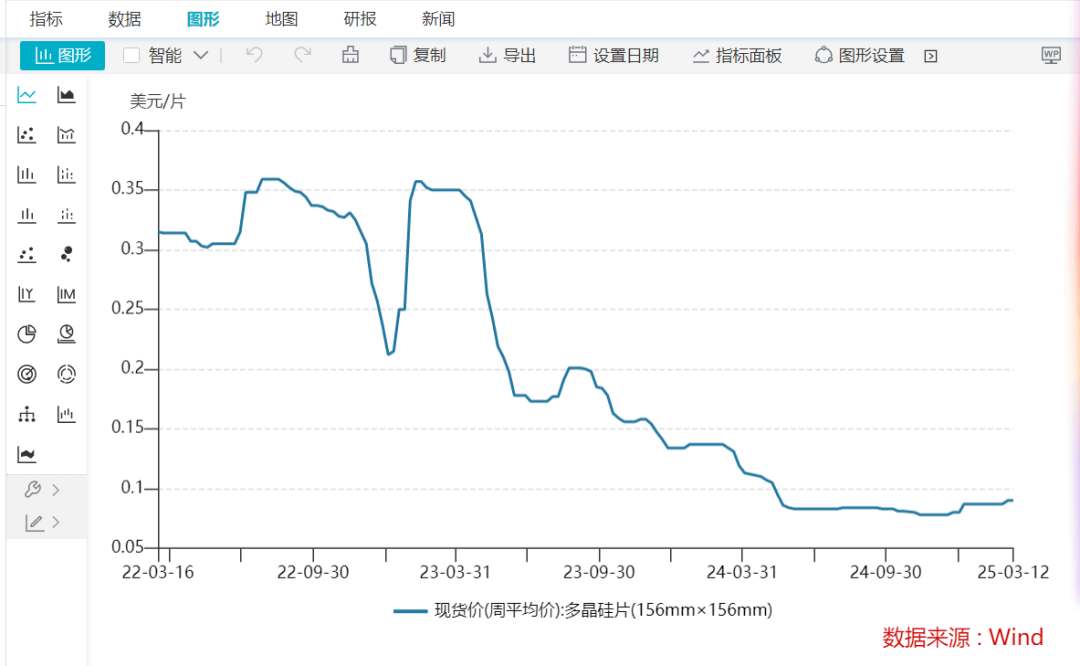The width and height of the screenshot is (1080, 666).
Task: Pick the bar chart on baseline icon
Action: click(27, 215)
